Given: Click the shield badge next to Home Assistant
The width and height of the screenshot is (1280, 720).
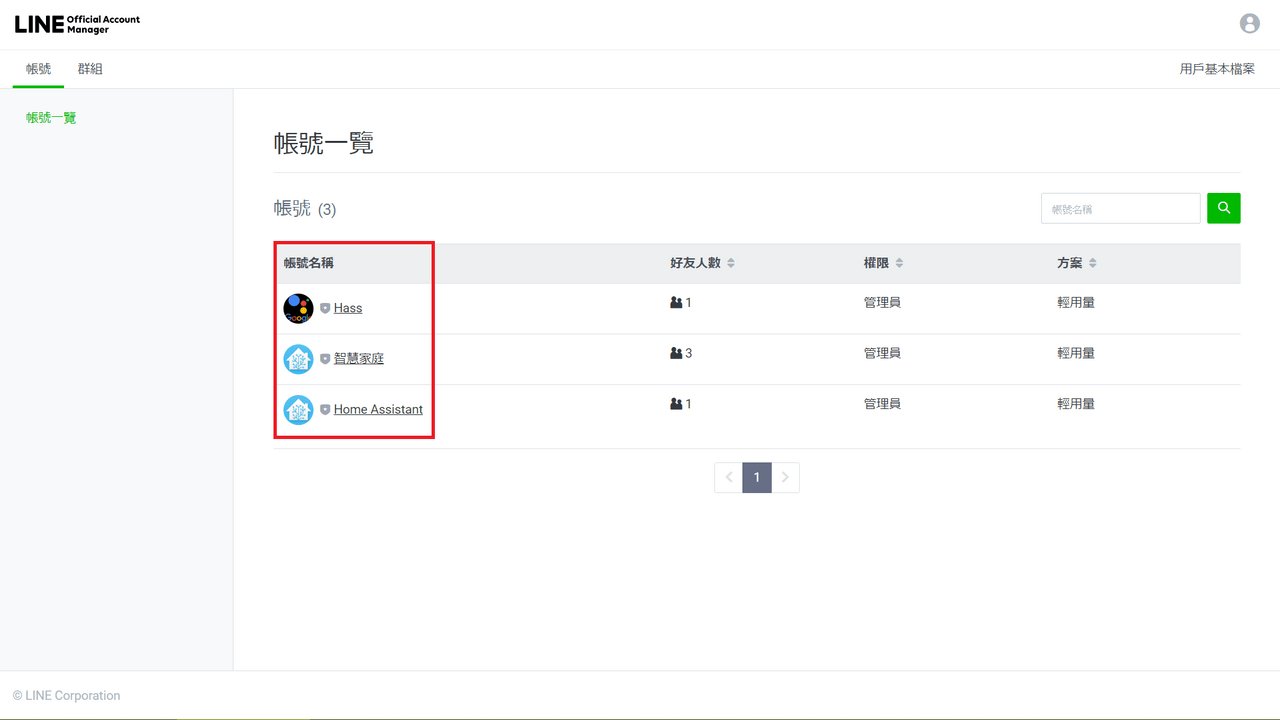Looking at the screenshot, I should [x=325, y=410].
